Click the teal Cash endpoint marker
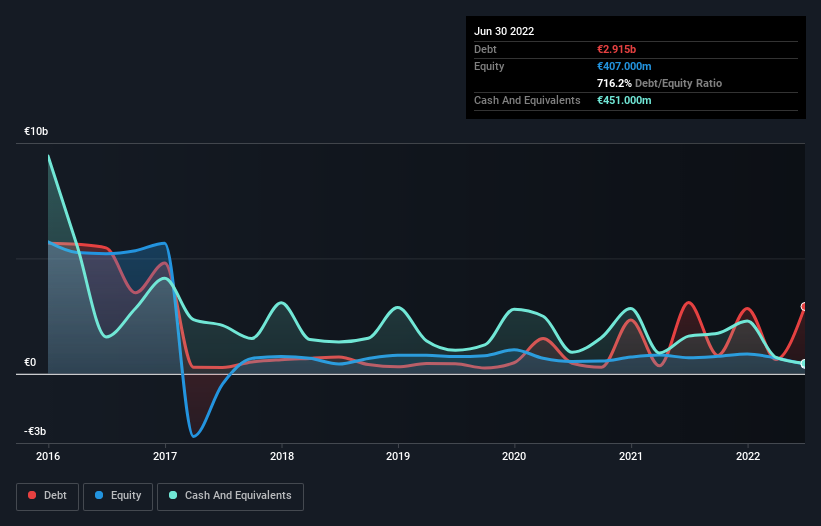 (x=804, y=364)
